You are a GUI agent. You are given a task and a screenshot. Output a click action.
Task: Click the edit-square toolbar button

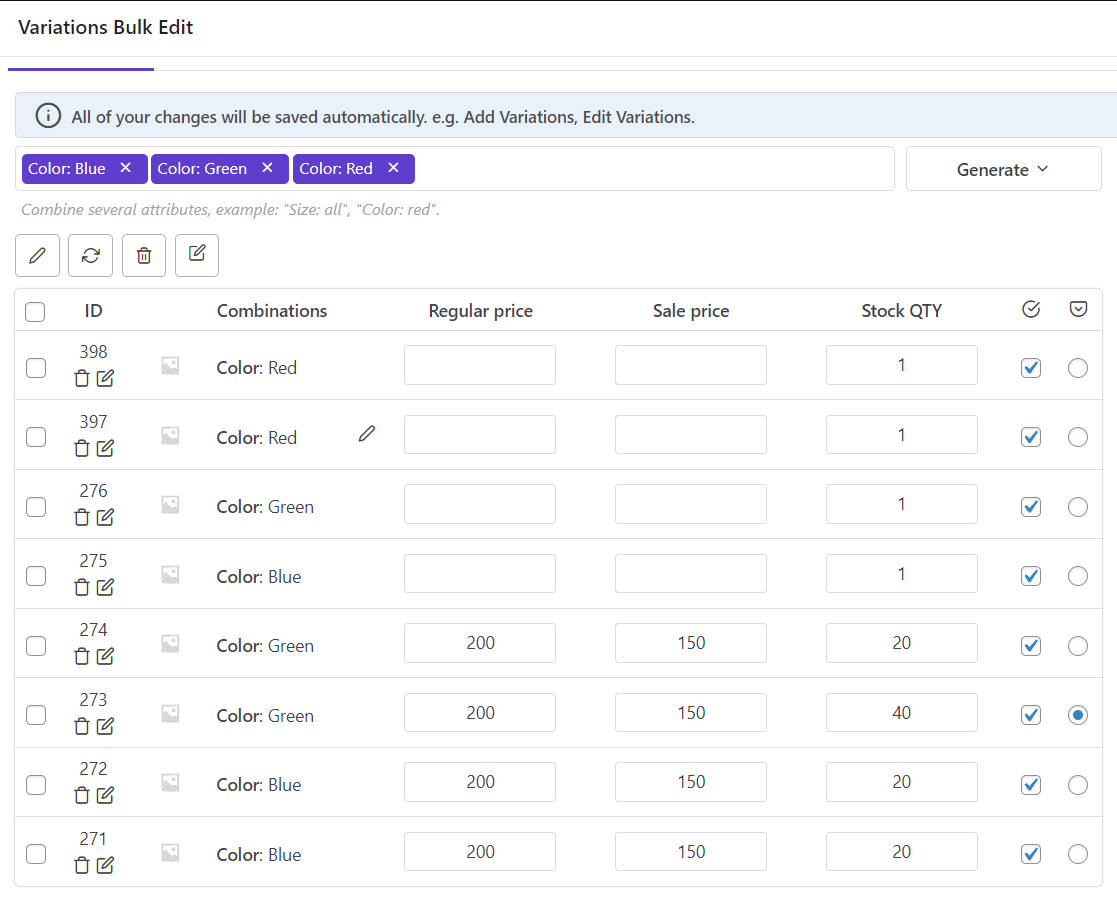tap(197, 255)
